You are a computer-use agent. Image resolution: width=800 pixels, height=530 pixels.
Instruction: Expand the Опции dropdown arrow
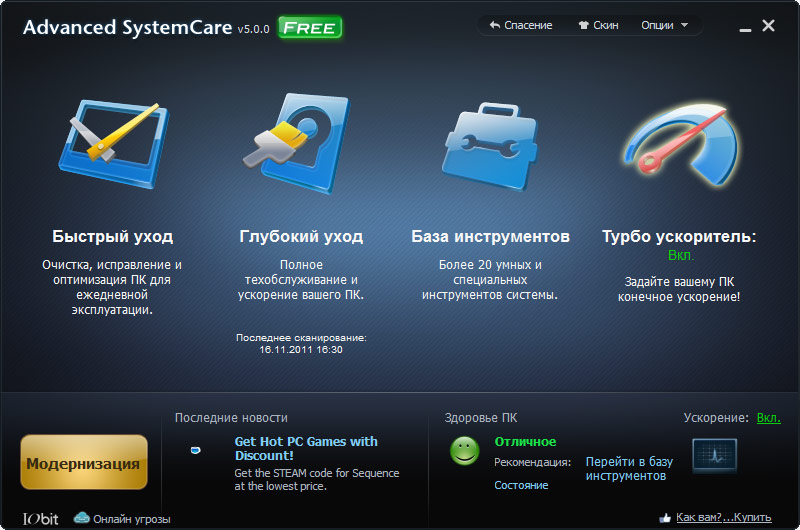[x=684, y=24]
